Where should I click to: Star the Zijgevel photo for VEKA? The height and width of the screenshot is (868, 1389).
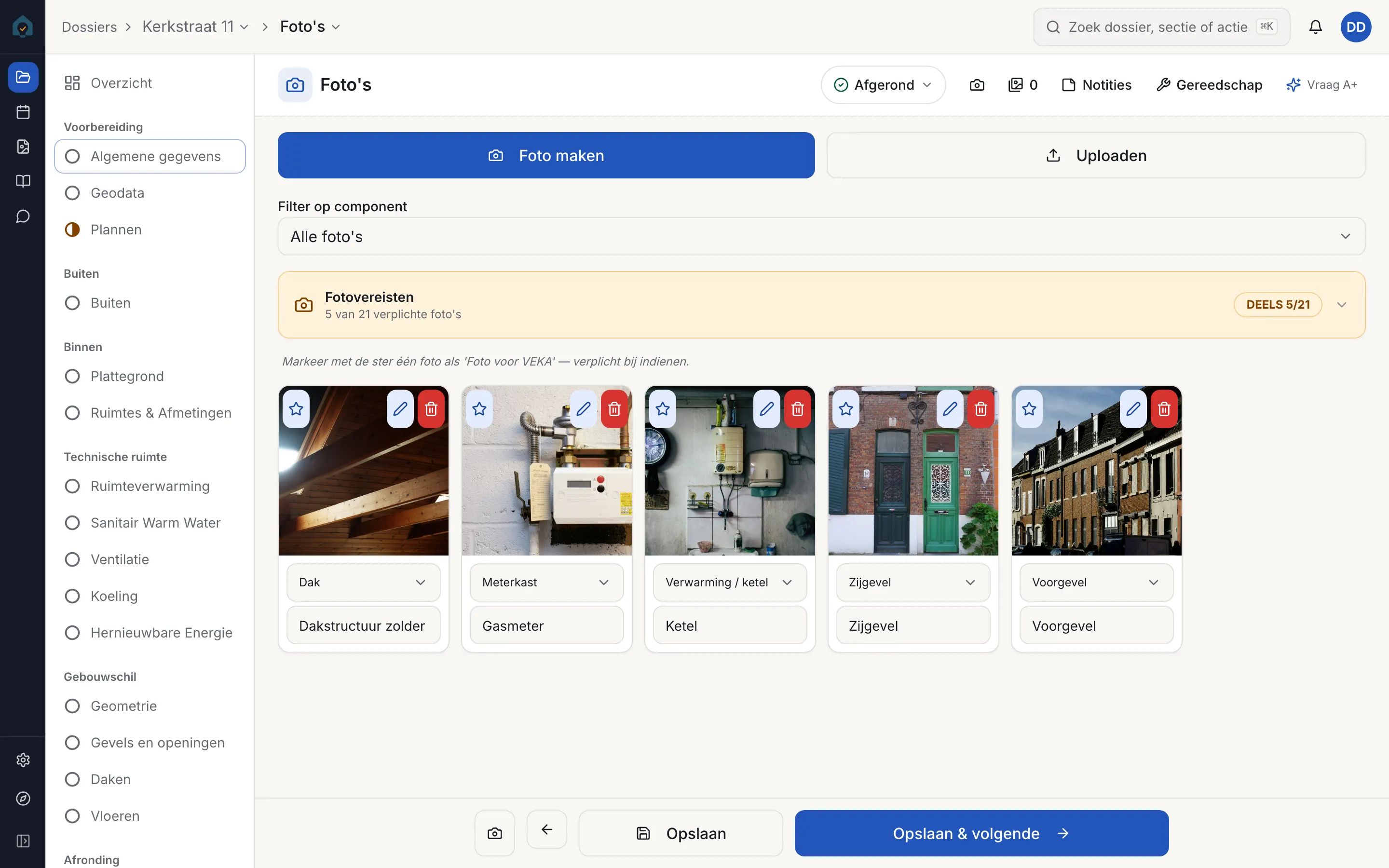click(x=846, y=409)
